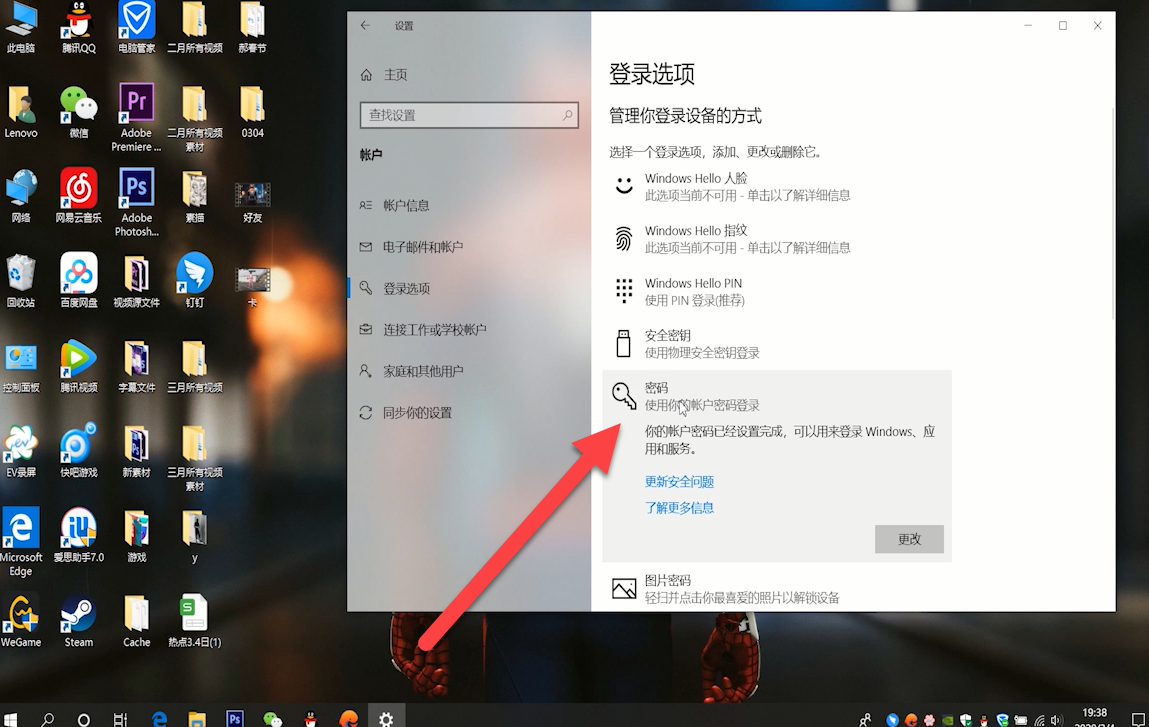Expand the Windows Hello PIN option

point(700,290)
